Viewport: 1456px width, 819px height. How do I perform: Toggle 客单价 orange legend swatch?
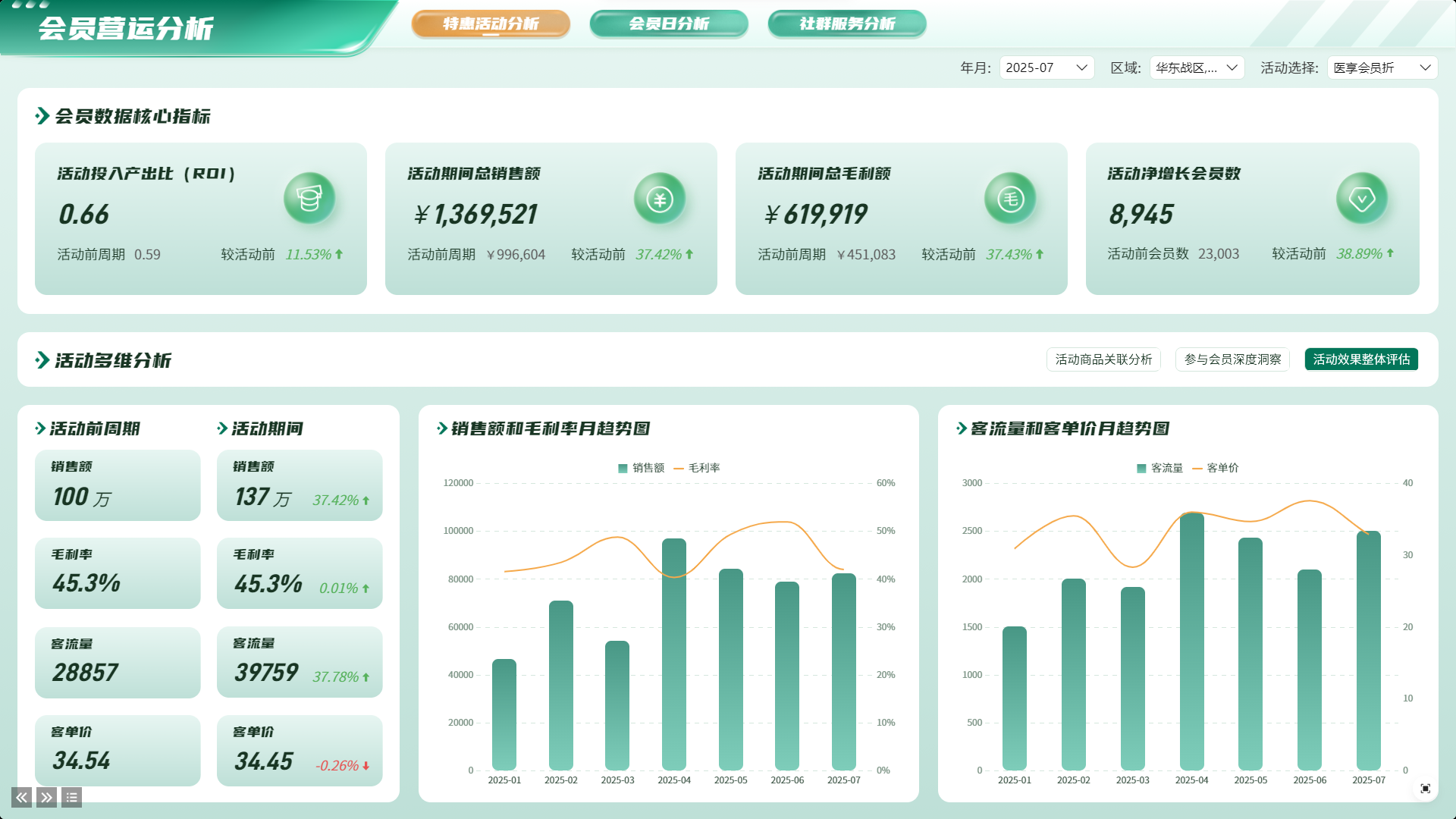[x=1197, y=468]
